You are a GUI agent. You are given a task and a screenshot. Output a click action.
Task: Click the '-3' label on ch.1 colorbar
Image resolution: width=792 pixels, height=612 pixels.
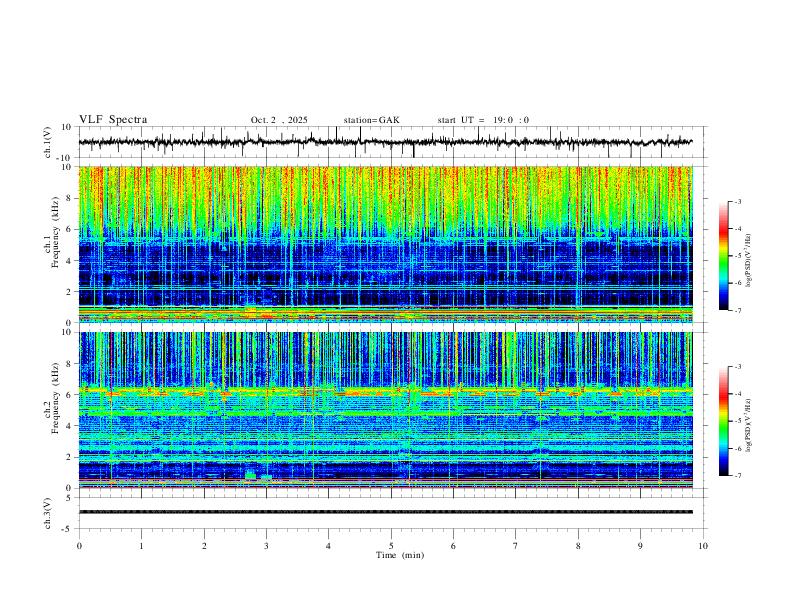(x=737, y=201)
